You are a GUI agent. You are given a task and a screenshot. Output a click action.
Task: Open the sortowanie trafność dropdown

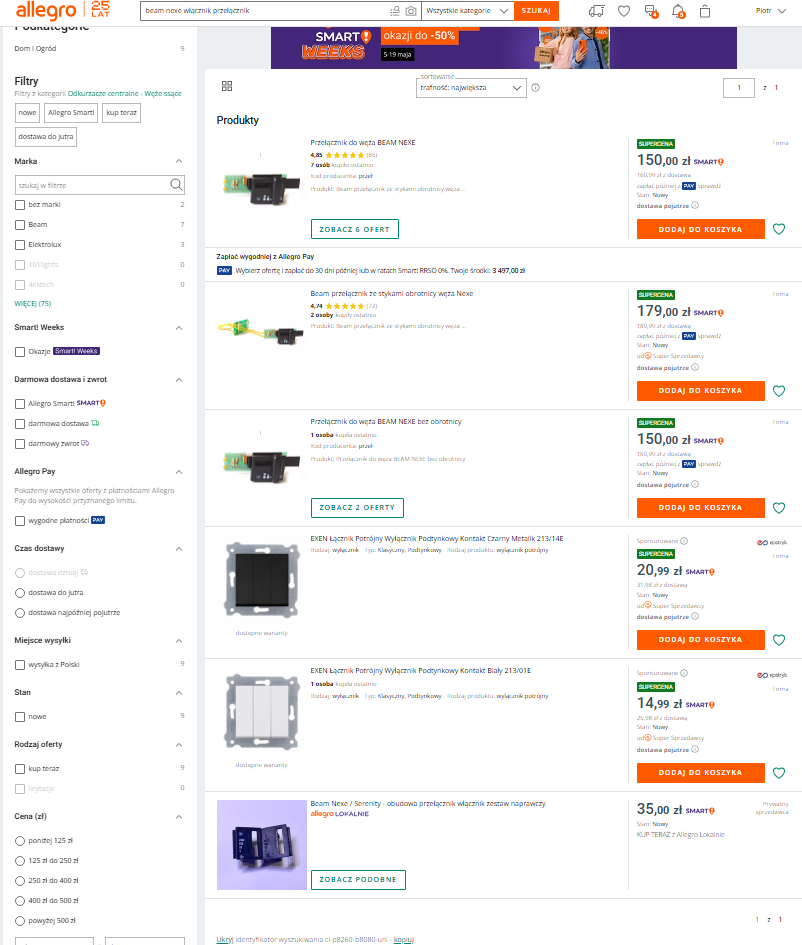[x=471, y=88]
